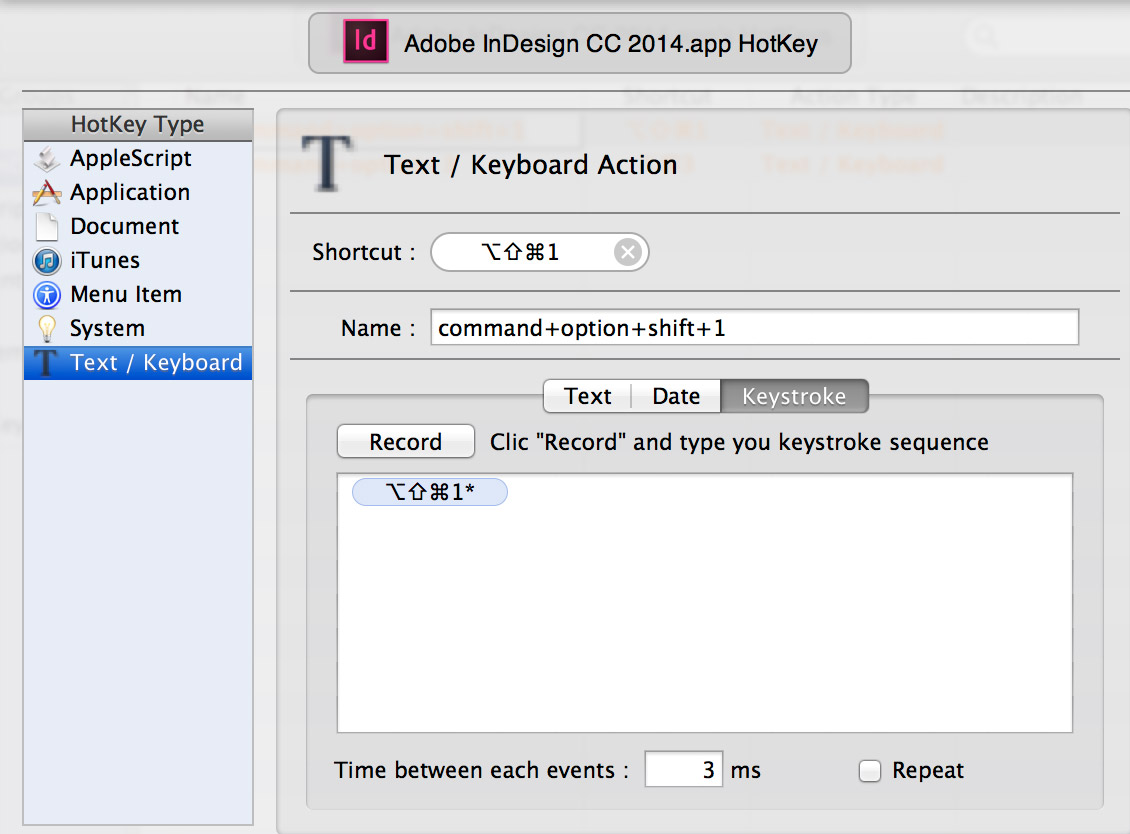Image resolution: width=1130 pixels, height=834 pixels.
Task: Click the Record button
Action: coord(406,442)
